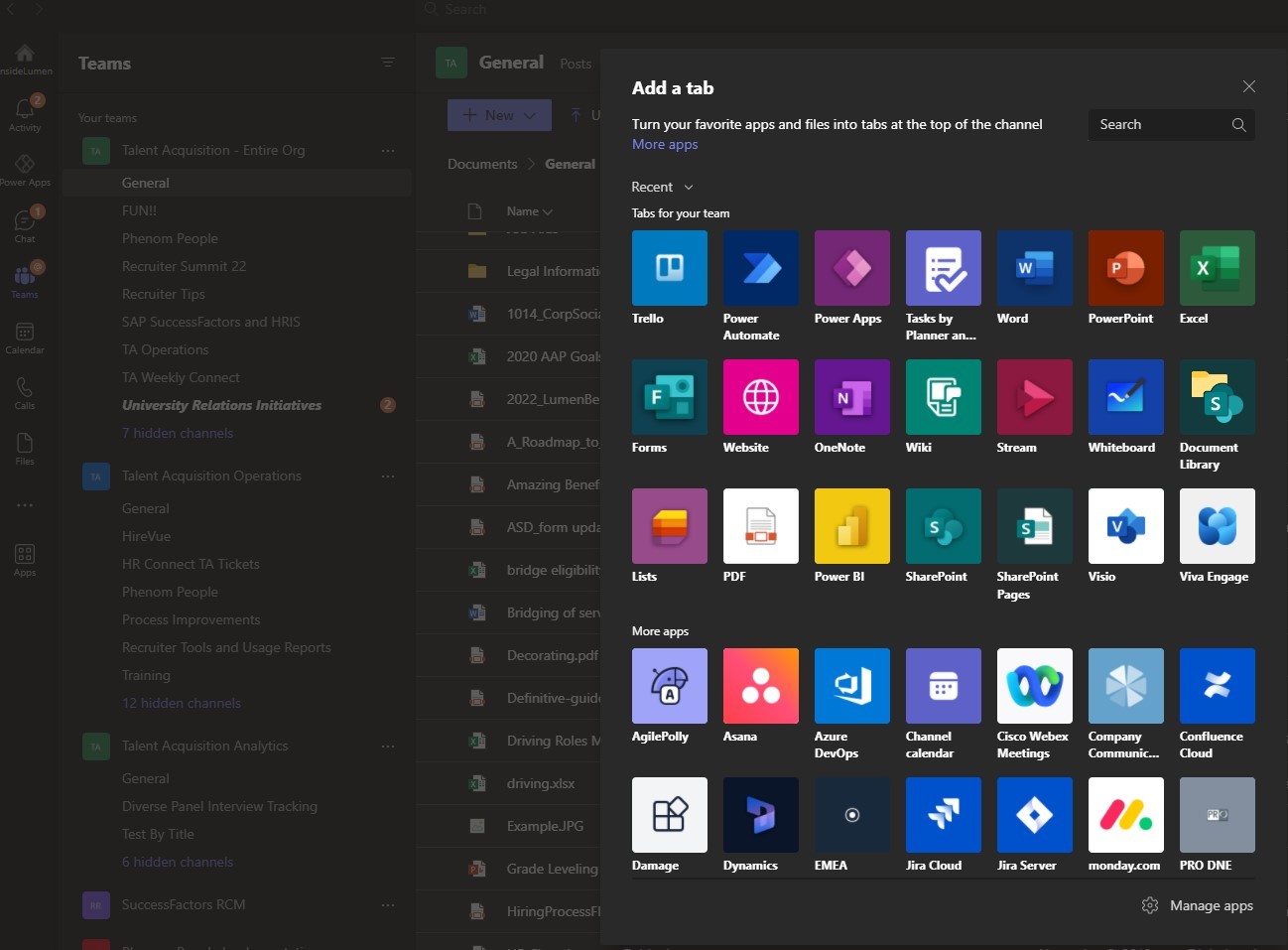This screenshot has height=950, width=1288.
Task: Pick the PRO DNE app tile
Action: pyautogui.click(x=1217, y=815)
